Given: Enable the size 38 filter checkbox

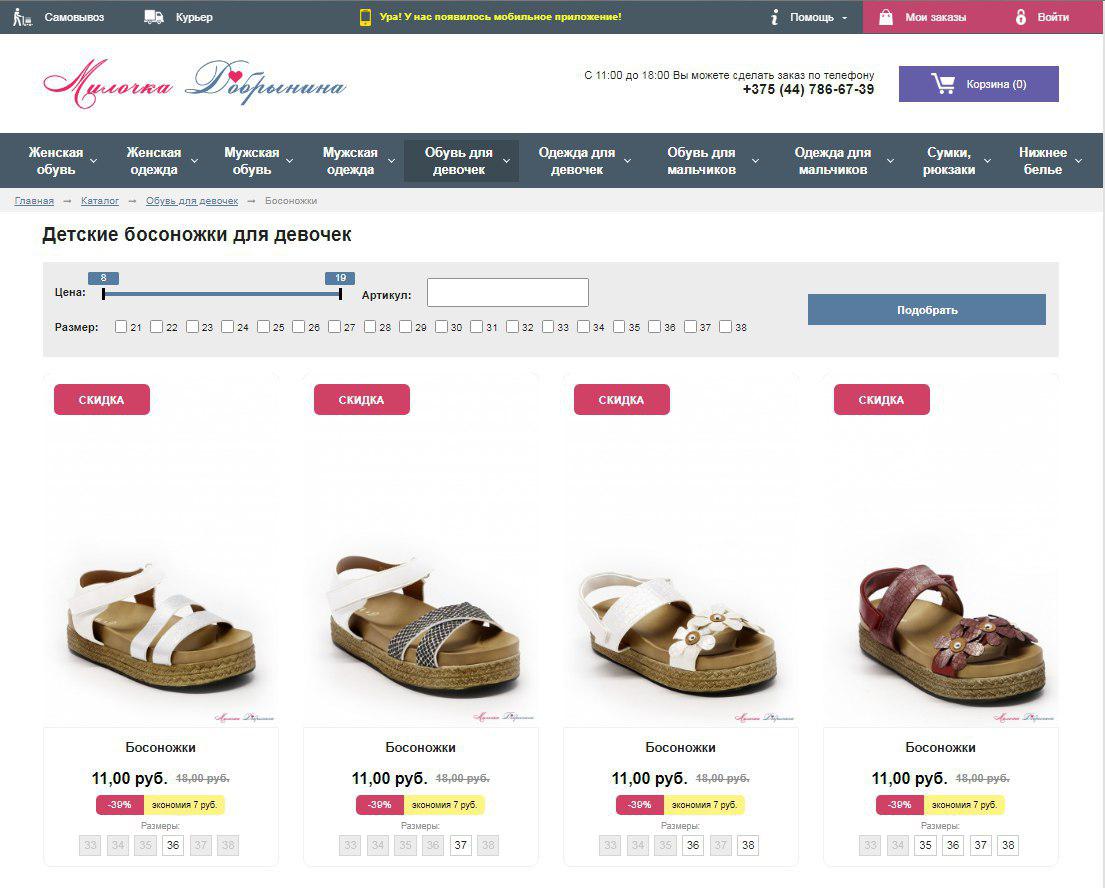Looking at the screenshot, I should [x=725, y=327].
